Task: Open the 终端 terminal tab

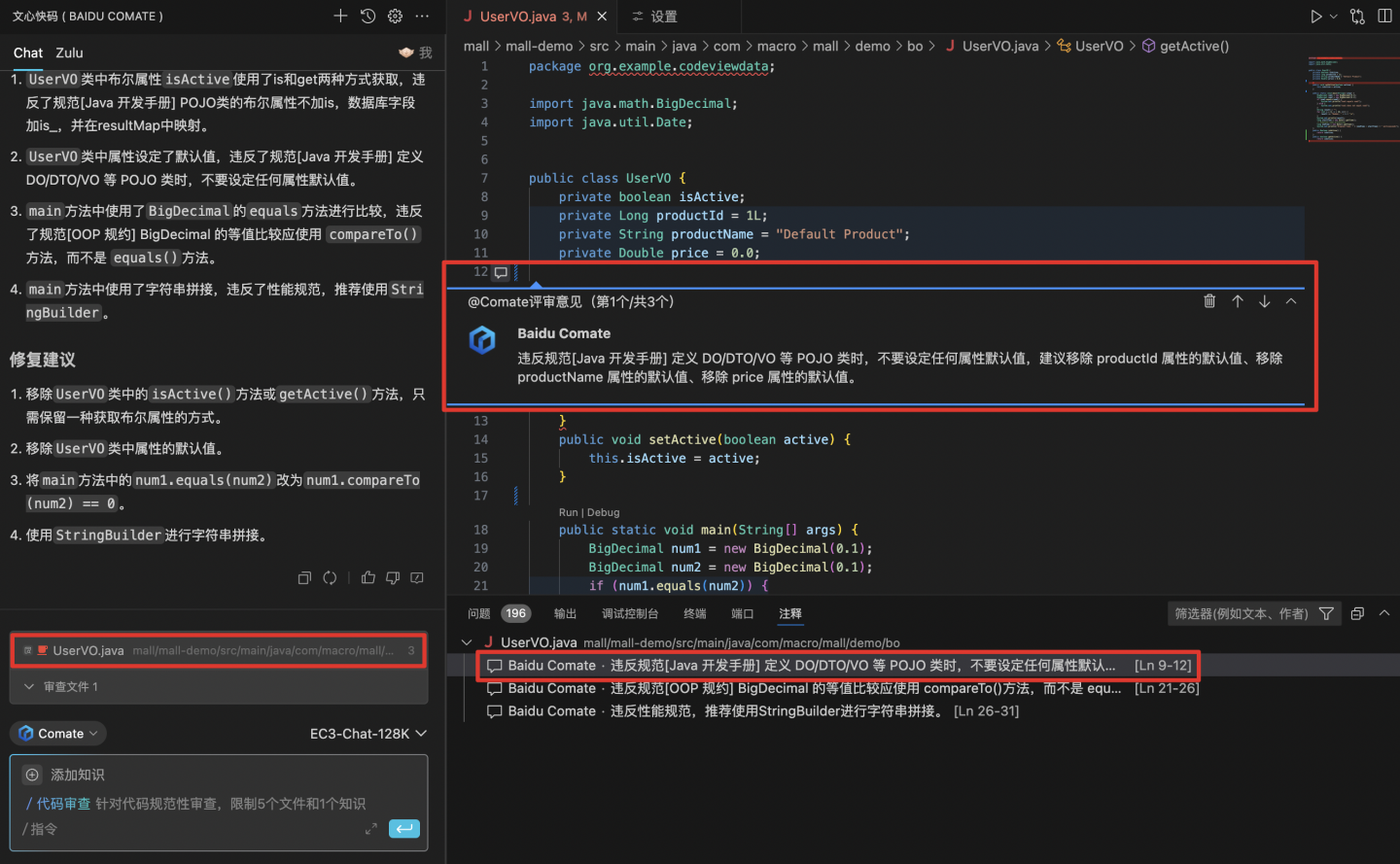Action: (x=695, y=613)
